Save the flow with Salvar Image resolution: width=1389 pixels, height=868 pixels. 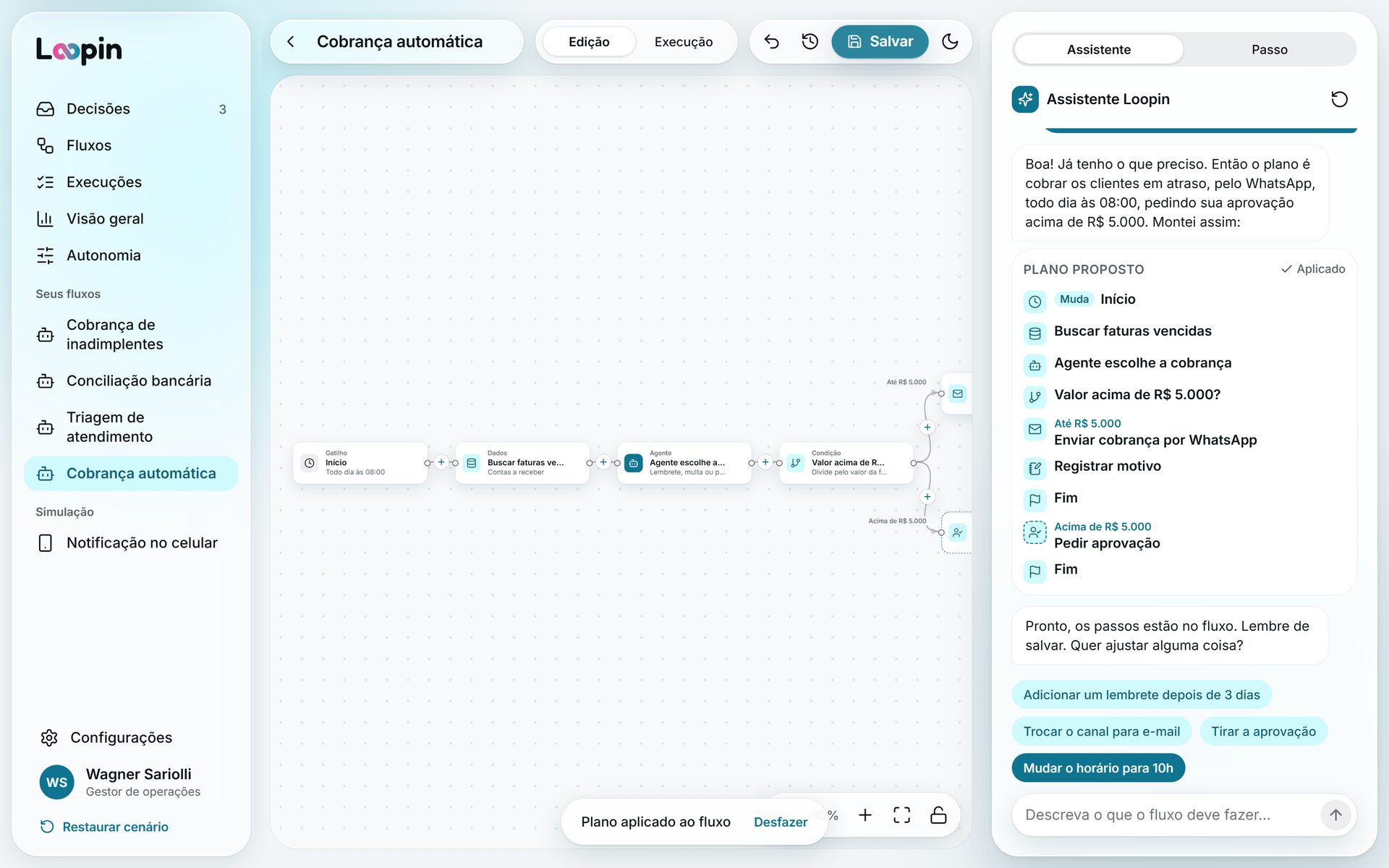click(x=880, y=42)
